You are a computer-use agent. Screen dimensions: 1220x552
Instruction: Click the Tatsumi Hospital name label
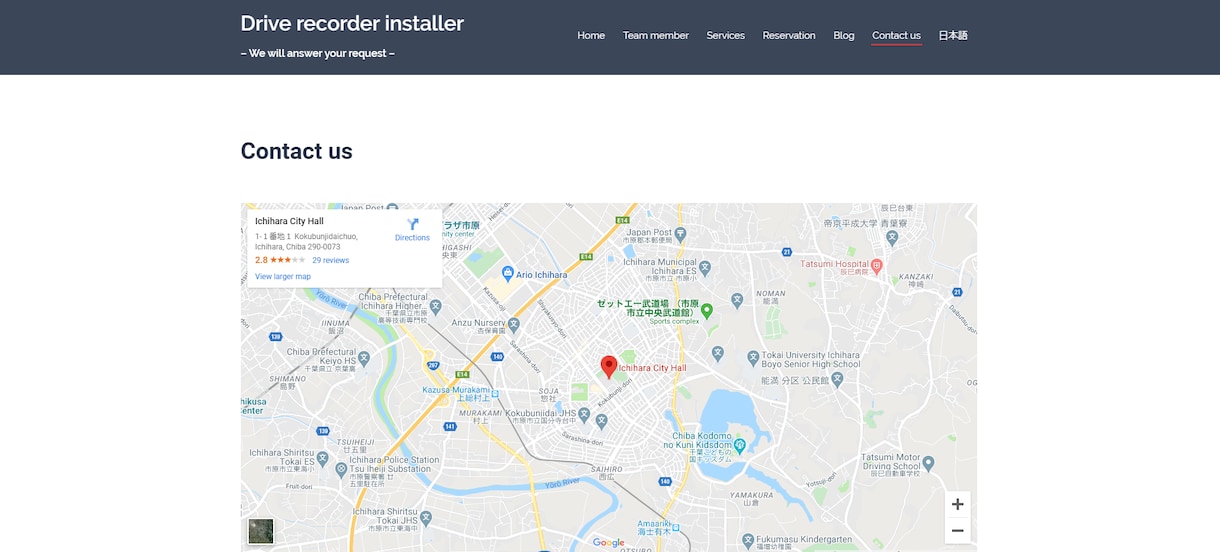pos(833,264)
